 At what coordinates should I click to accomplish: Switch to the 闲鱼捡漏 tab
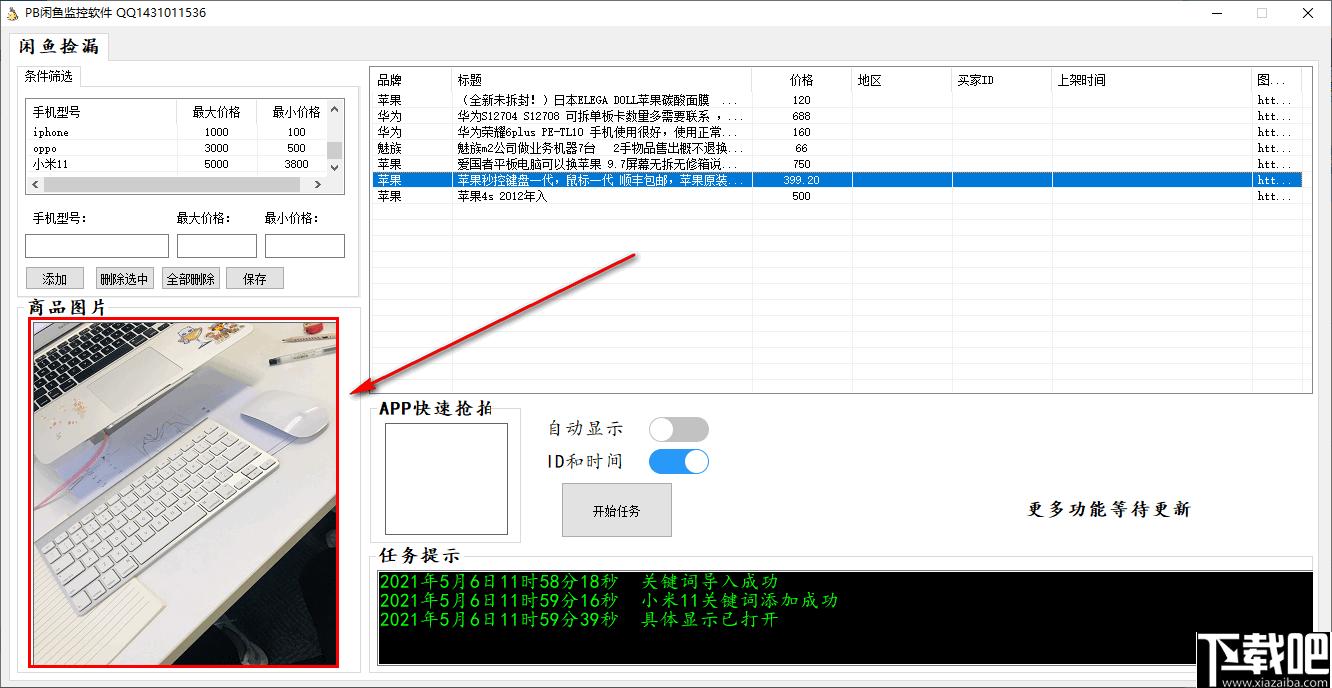point(59,46)
